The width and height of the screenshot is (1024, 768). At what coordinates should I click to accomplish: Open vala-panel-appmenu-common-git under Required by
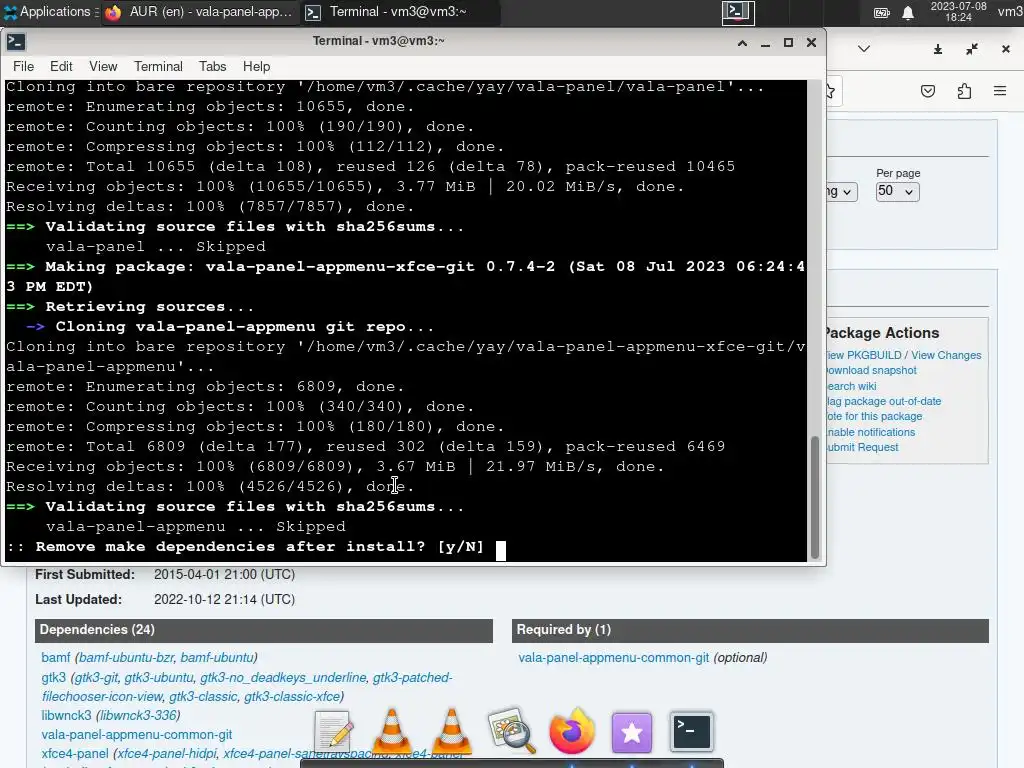[613, 658]
